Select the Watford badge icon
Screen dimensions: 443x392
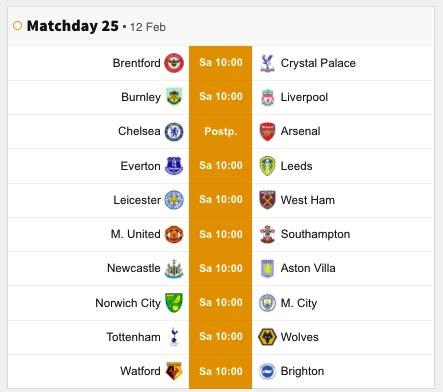tap(174, 371)
